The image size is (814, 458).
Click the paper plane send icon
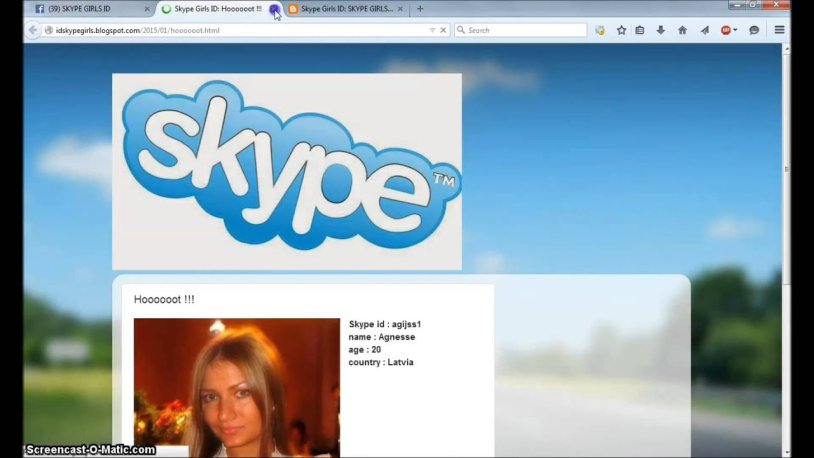click(x=704, y=30)
